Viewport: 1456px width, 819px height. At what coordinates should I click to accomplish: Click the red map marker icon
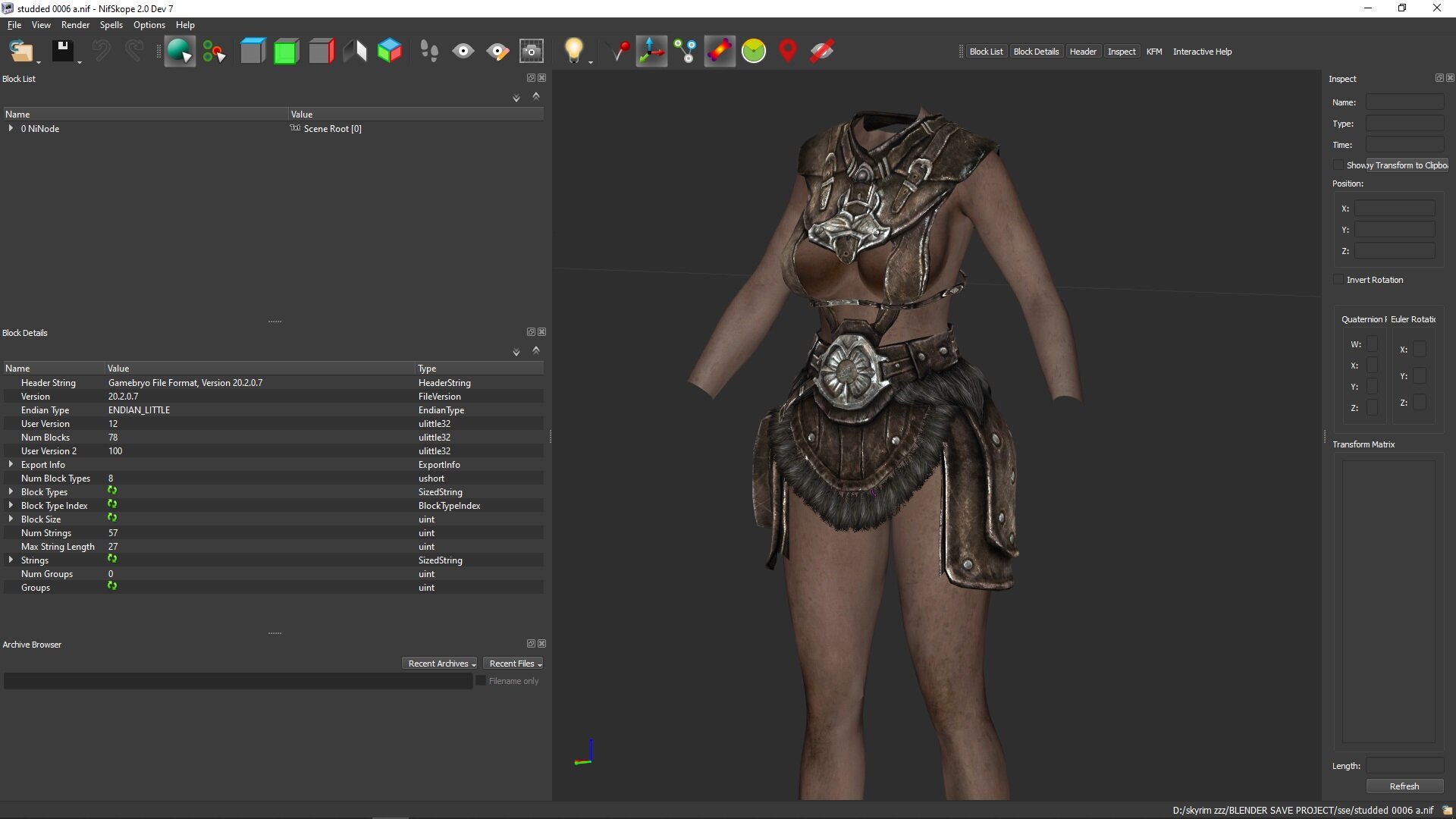pyautogui.click(x=788, y=52)
